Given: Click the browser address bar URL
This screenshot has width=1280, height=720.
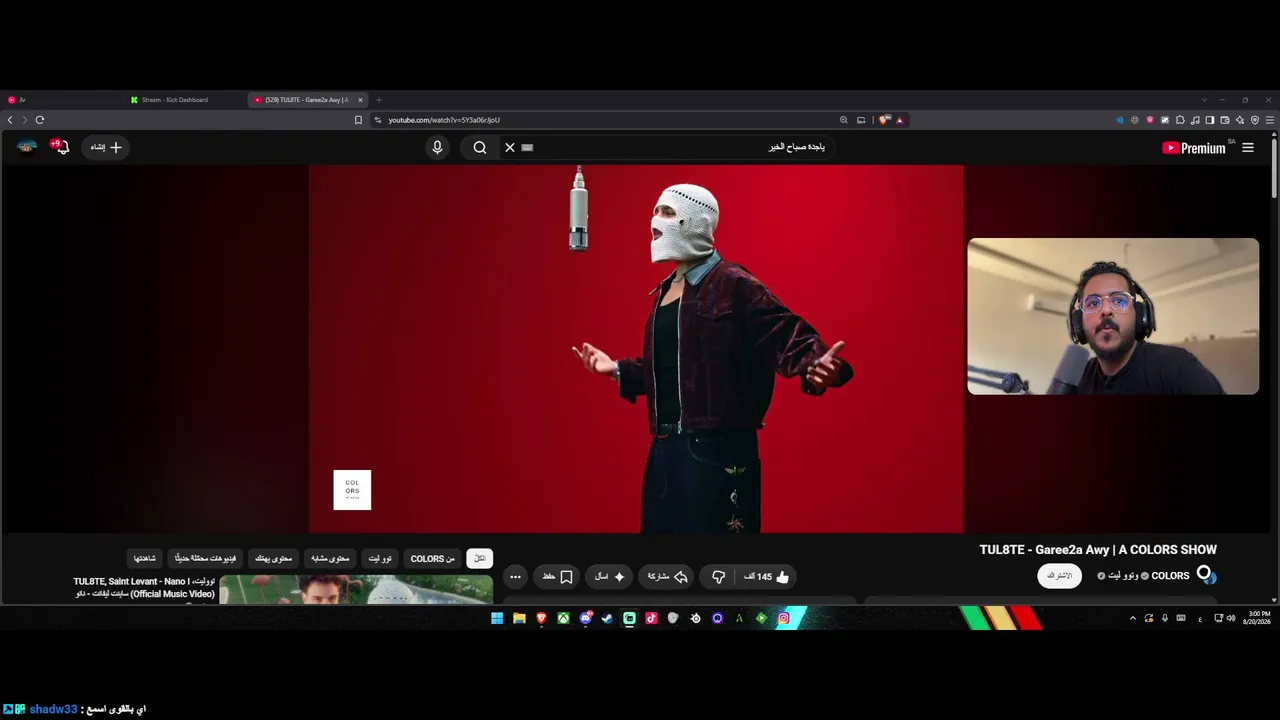Looking at the screenshot, I should point(444,120).
